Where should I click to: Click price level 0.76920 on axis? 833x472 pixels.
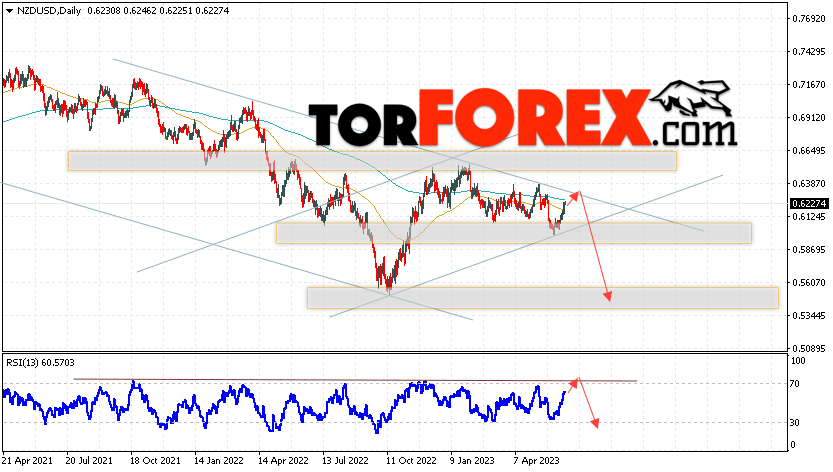[809, 19]
